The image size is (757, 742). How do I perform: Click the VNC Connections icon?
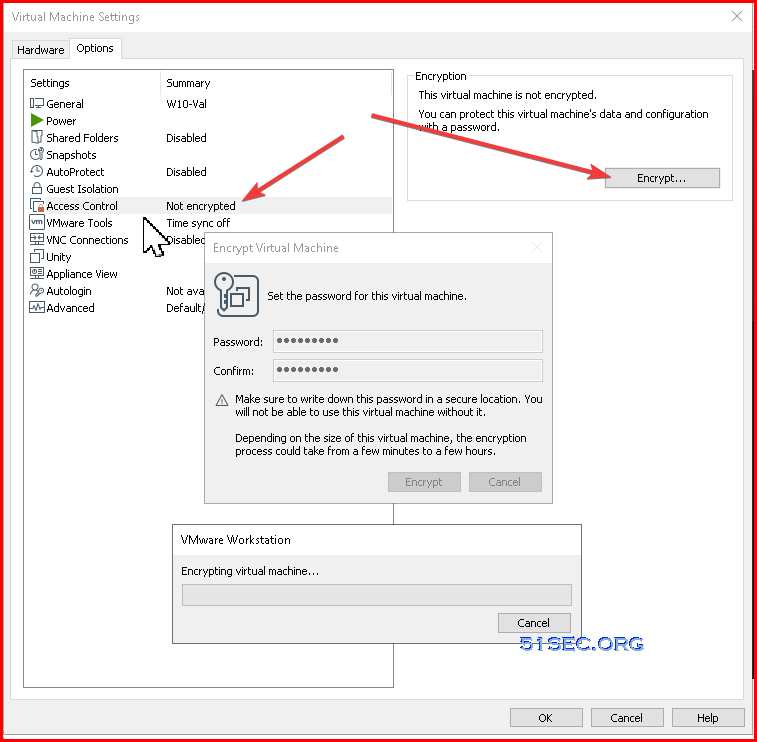tap(37, 239)
